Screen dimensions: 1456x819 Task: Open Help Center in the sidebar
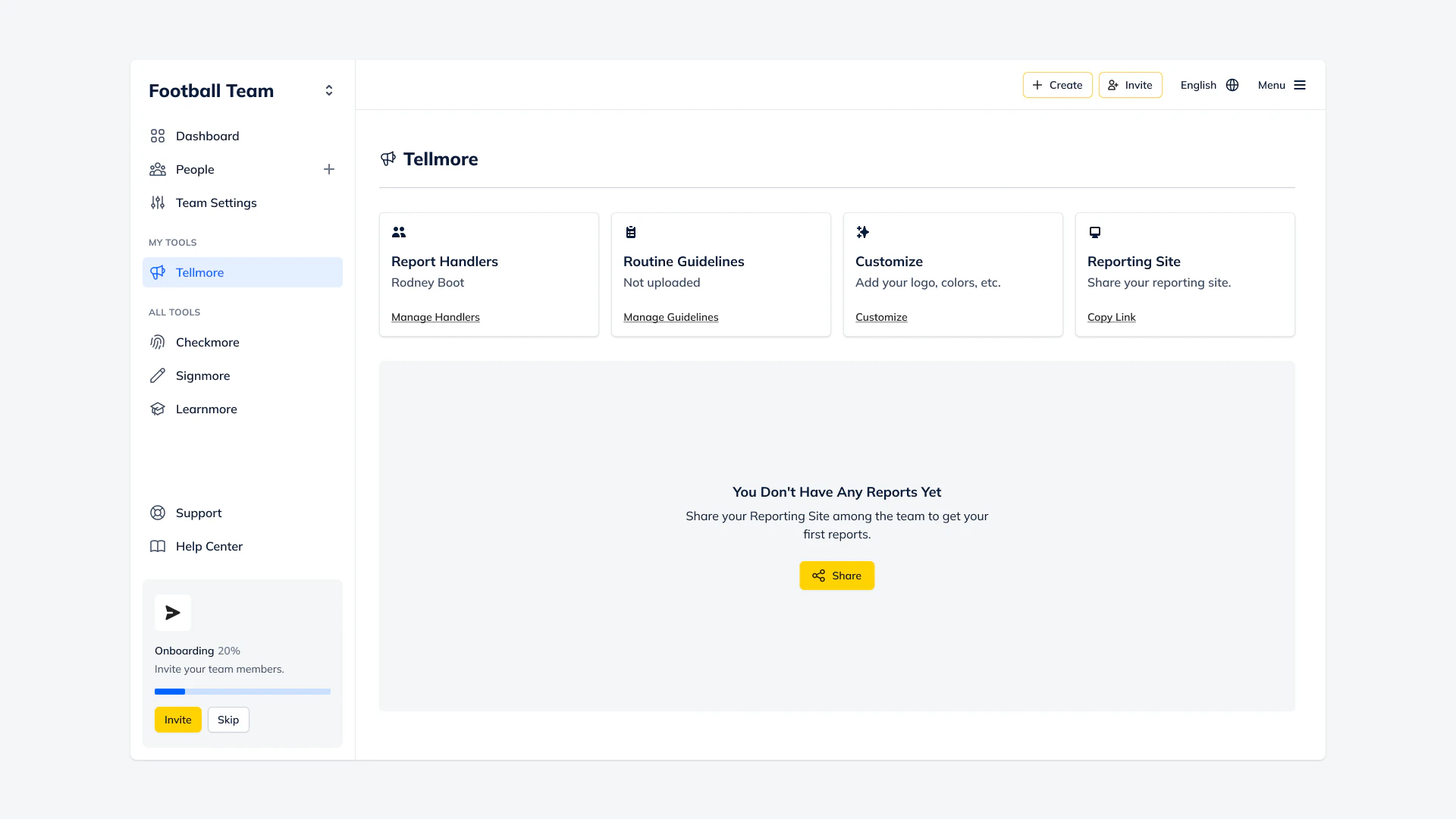(243, 546)
